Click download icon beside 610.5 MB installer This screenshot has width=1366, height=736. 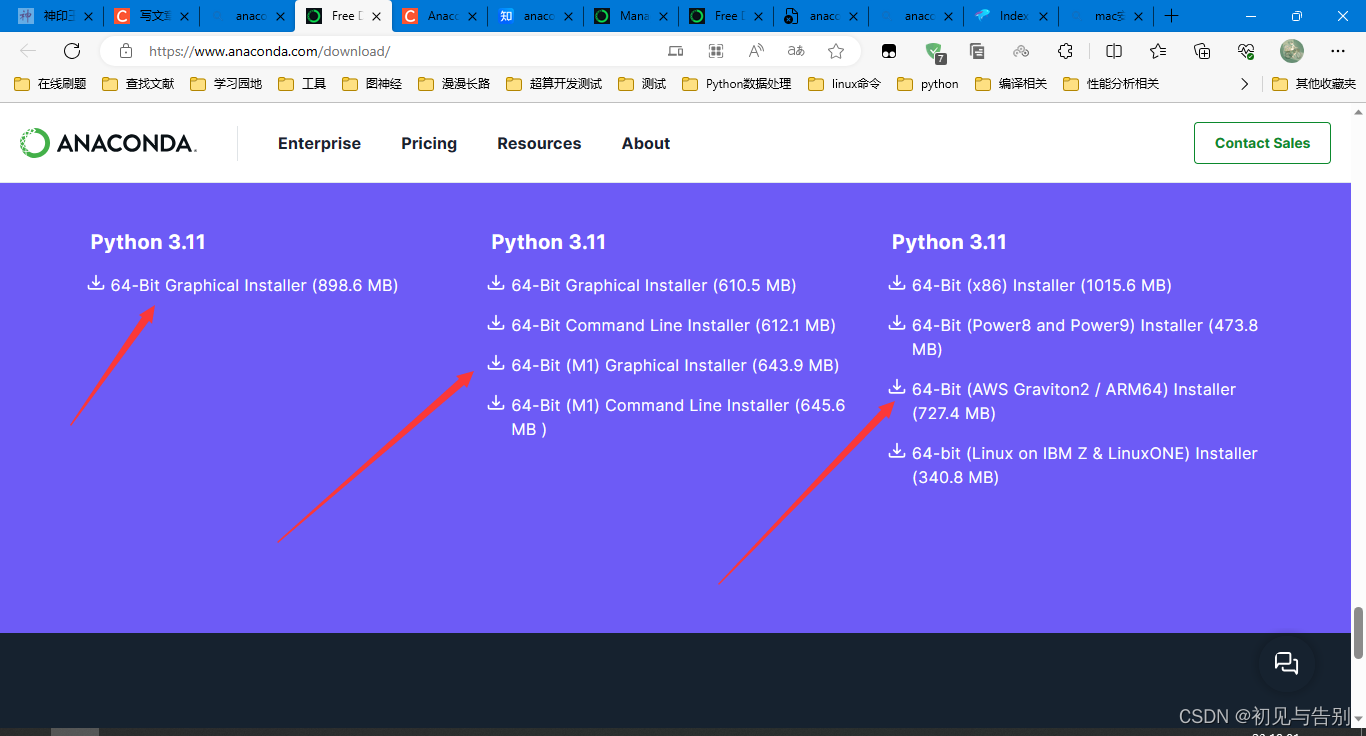tap(496, 283)
